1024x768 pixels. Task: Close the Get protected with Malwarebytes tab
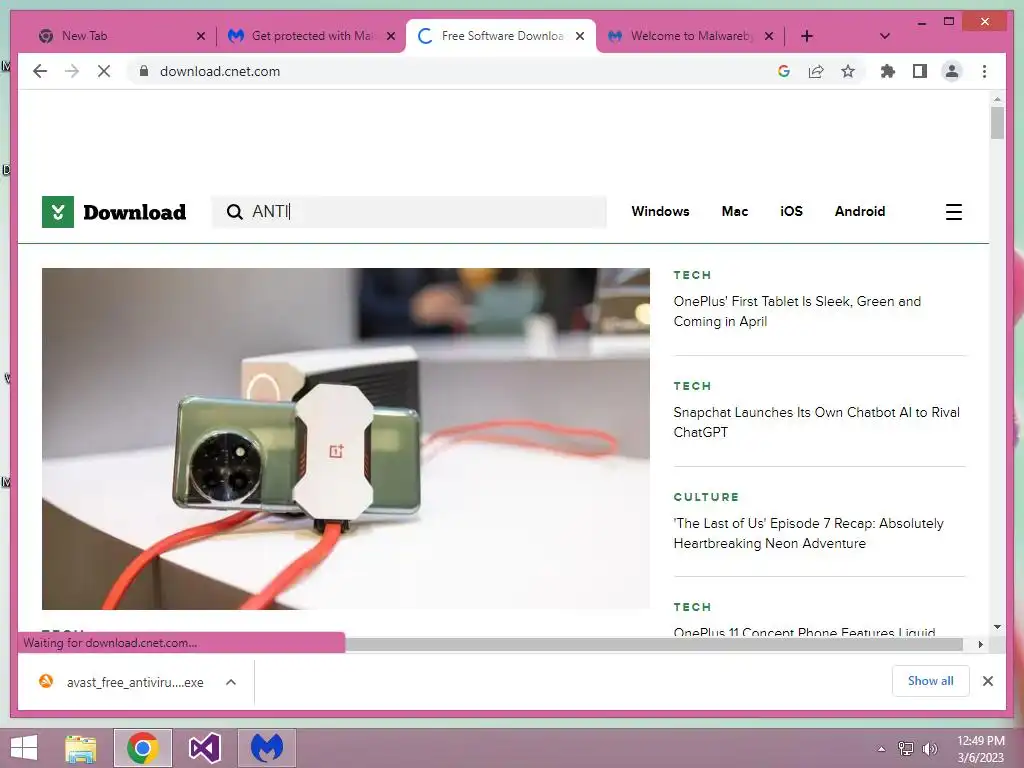click(391, 36)
